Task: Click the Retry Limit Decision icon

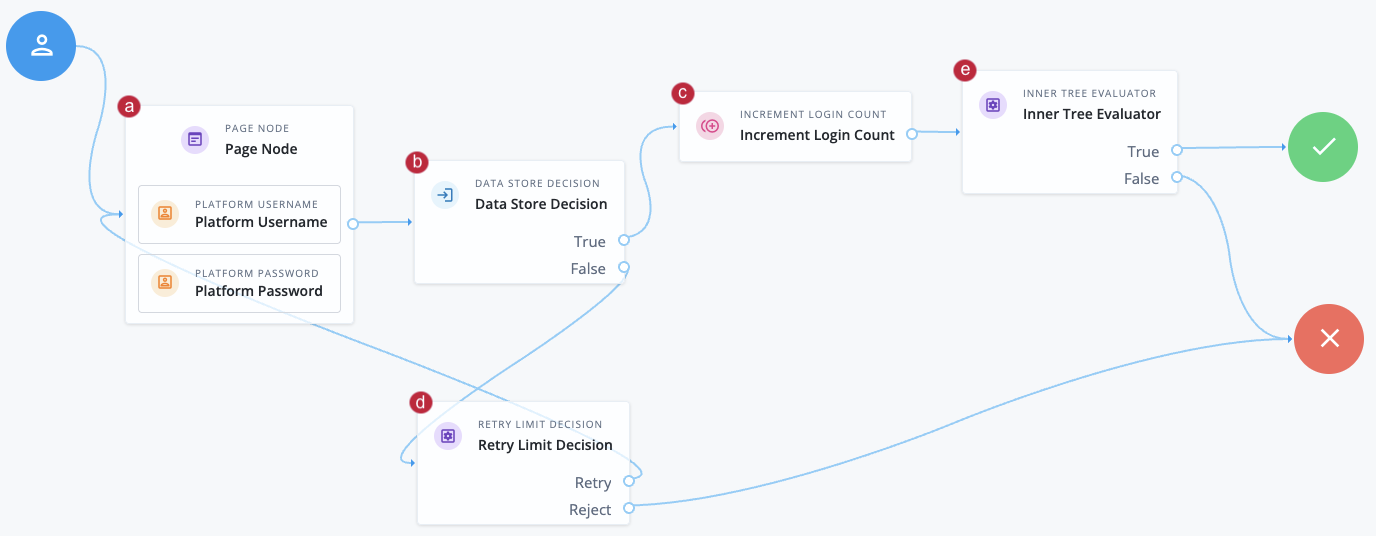Action: [448, 435]
